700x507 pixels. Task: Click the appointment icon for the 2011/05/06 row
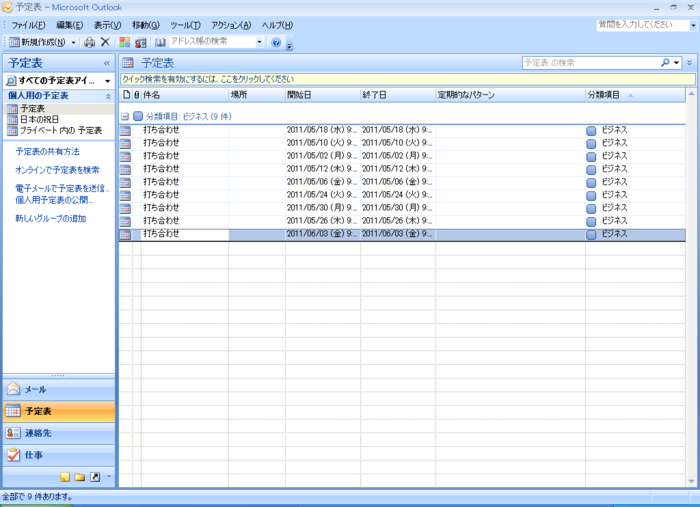(125, 182)
